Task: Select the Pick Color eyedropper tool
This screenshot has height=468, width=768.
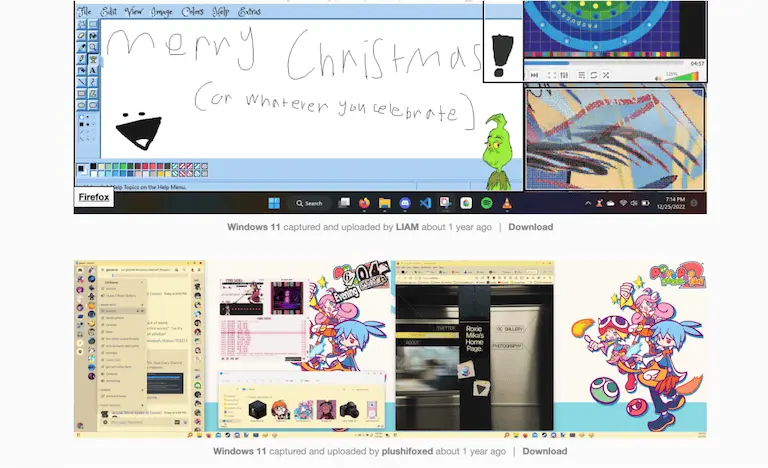Action: [82, 48]
